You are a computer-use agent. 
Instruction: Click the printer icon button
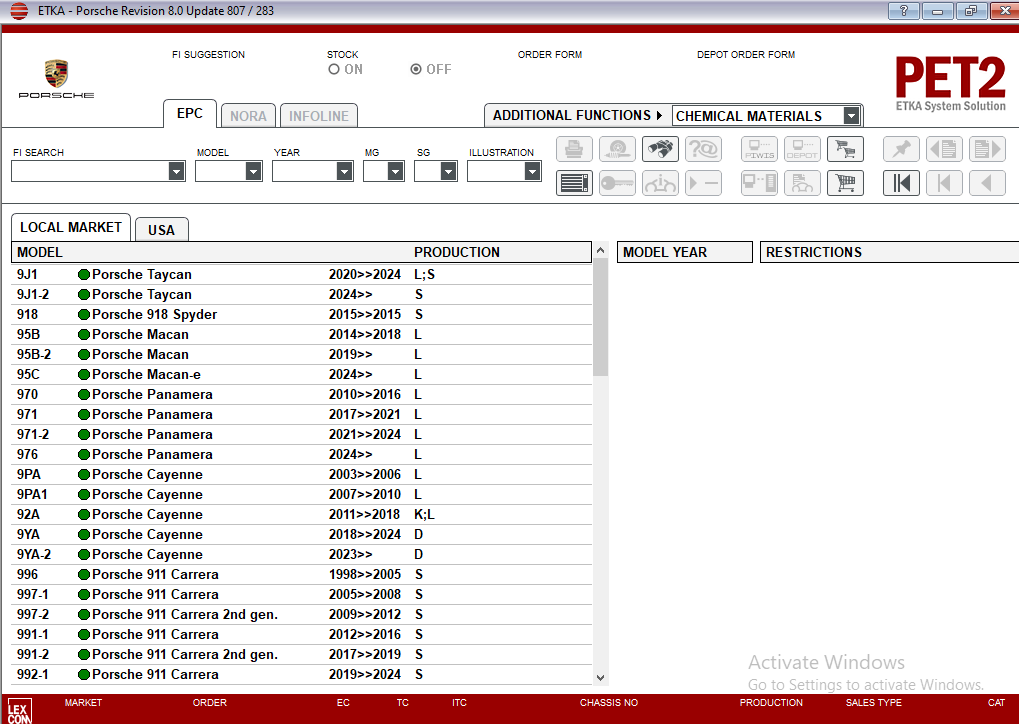(x=574, y=149)
